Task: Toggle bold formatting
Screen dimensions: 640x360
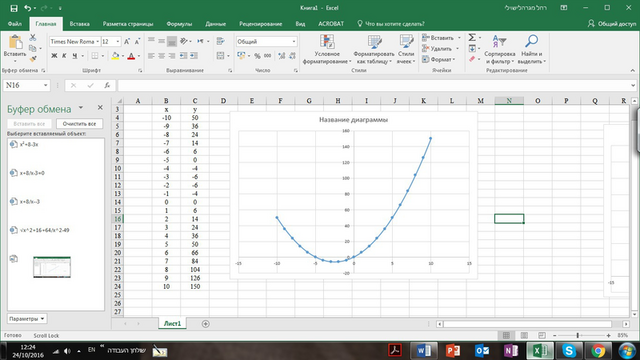Action: tap(54, 56)
